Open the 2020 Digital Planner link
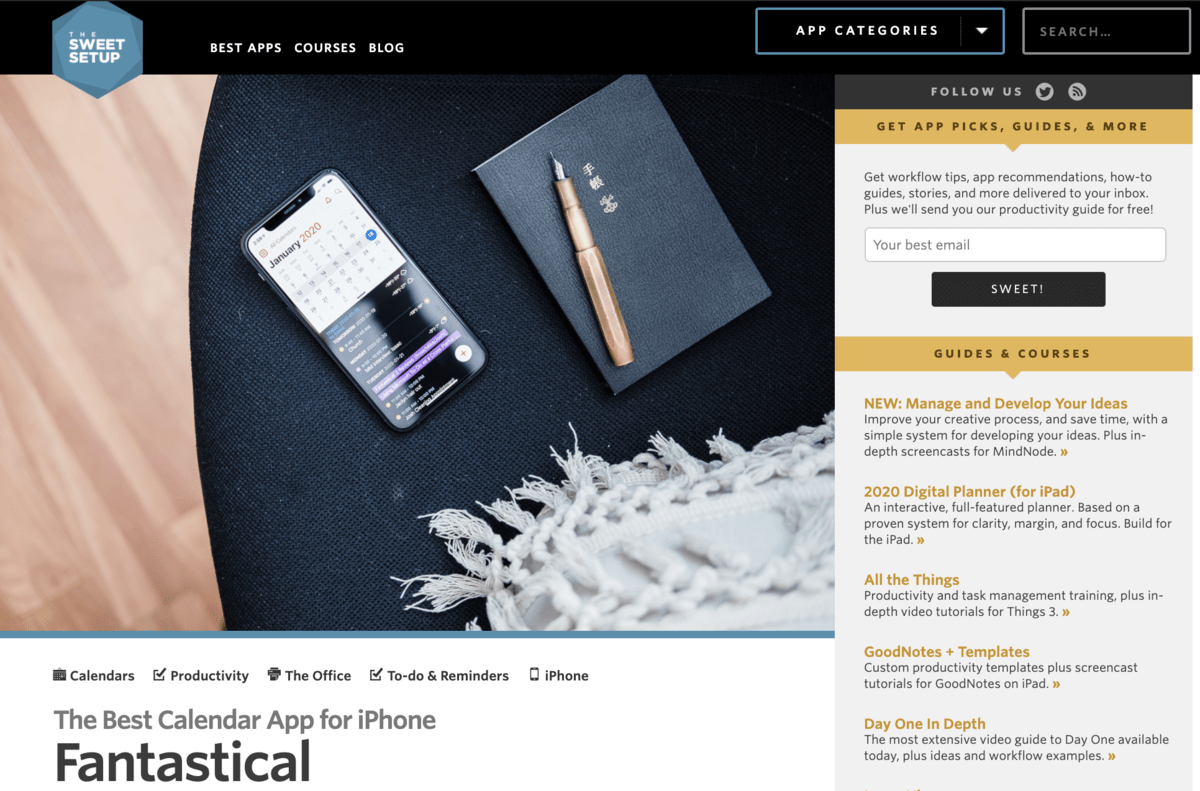The image size is (1200, 791). [x=969, y=492]
